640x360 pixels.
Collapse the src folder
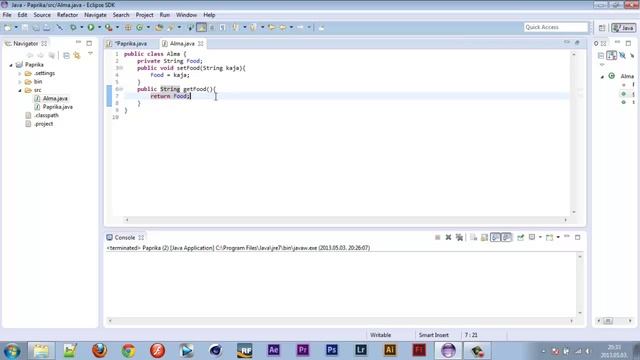[x=20, y=90]
